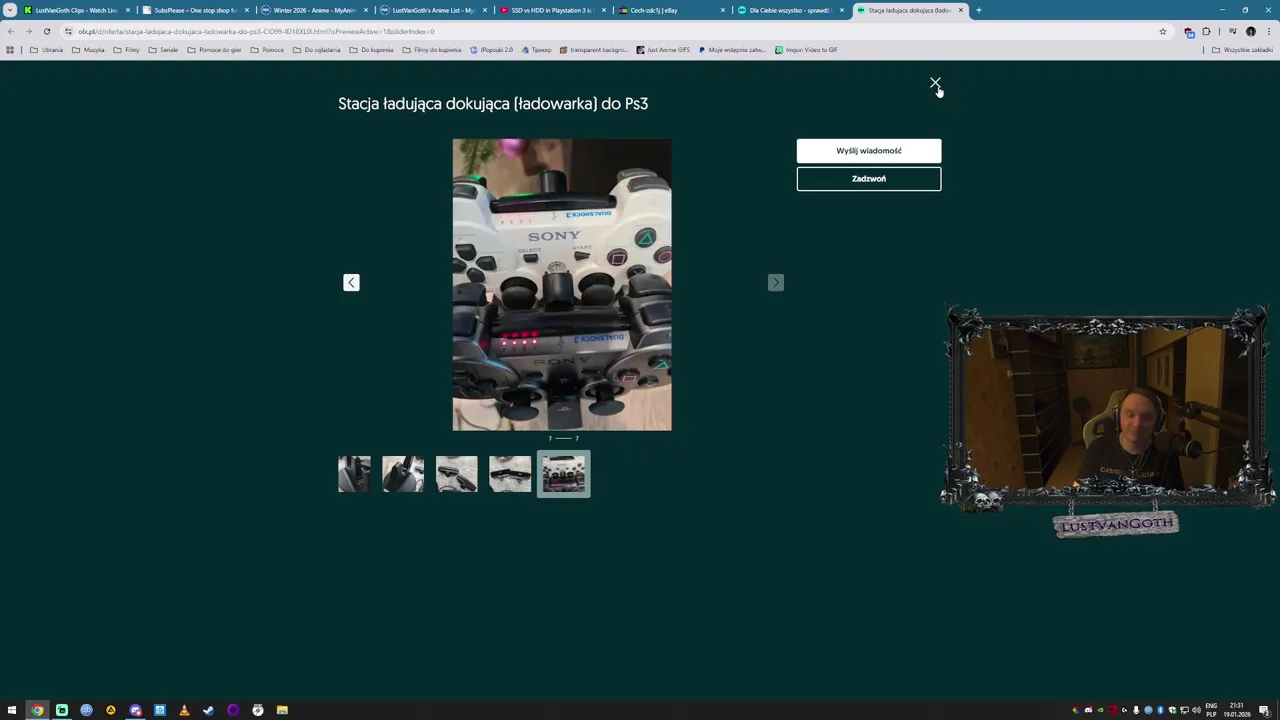Screen dimensions: 1280x720
Task: Switch to LustVanGoth Clips tab
Action: click(x=77, y=10)
